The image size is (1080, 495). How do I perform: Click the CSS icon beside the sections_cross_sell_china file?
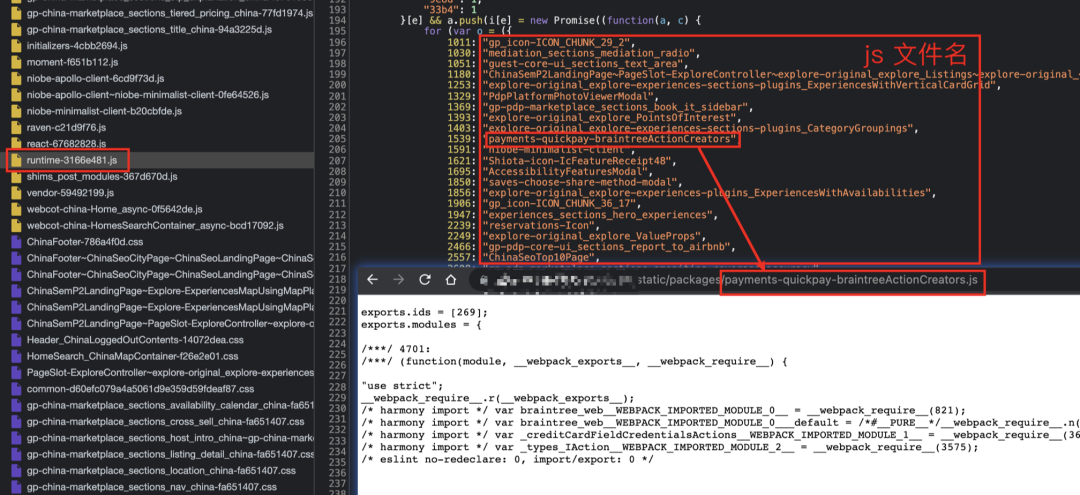[x=16, y=421]
